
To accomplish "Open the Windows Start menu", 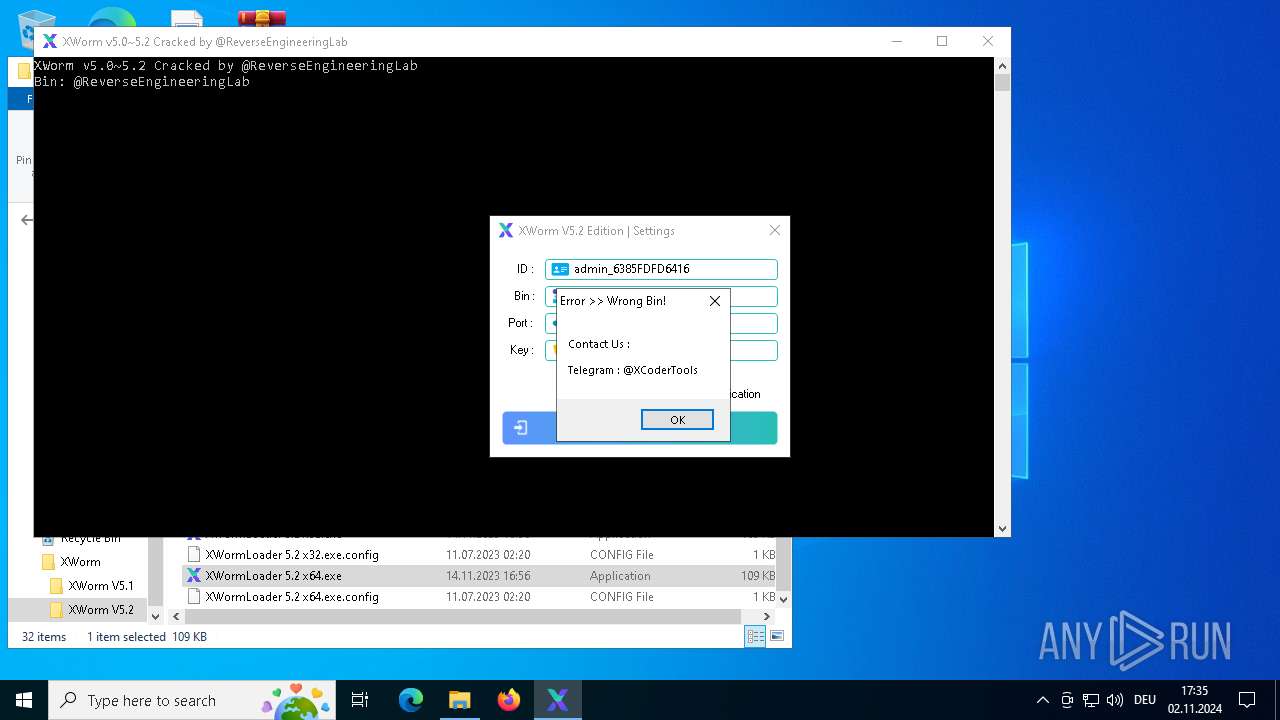I will (x=24, y=700).
